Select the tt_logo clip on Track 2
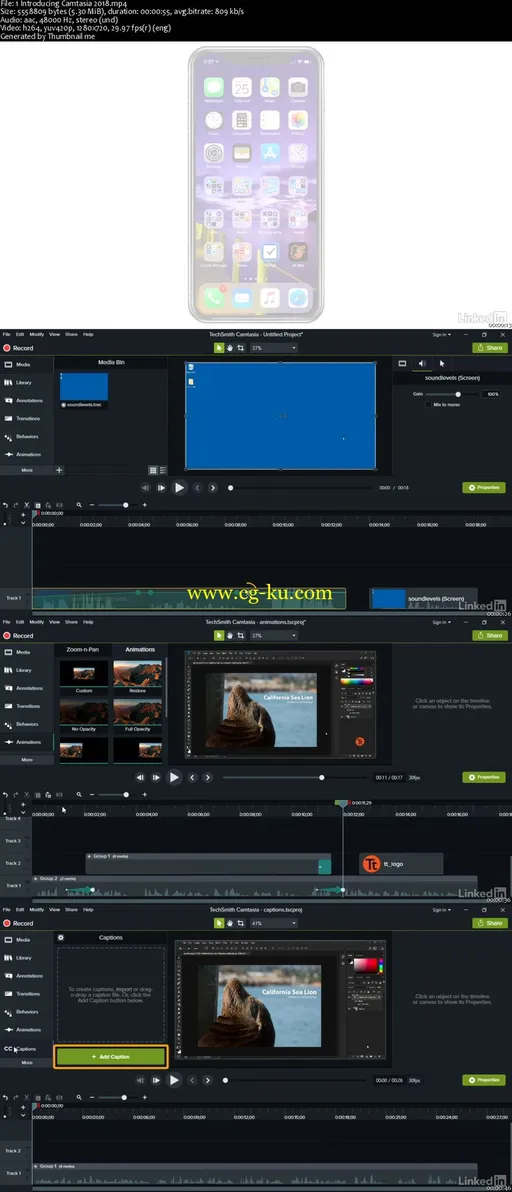Viewport: 512px width, 1192px height. 400,864
